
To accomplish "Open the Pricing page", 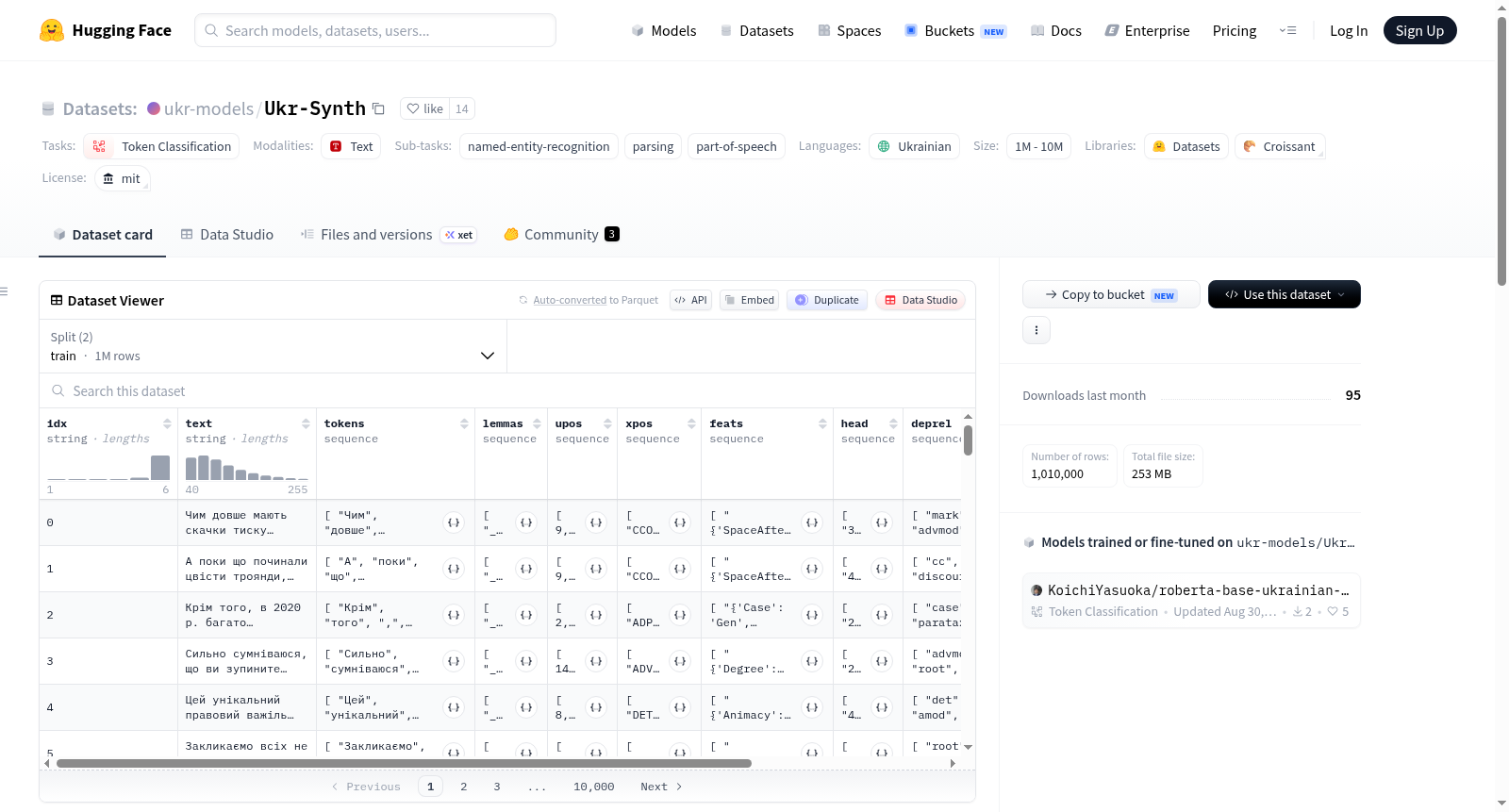I will tap(1235, 30).
